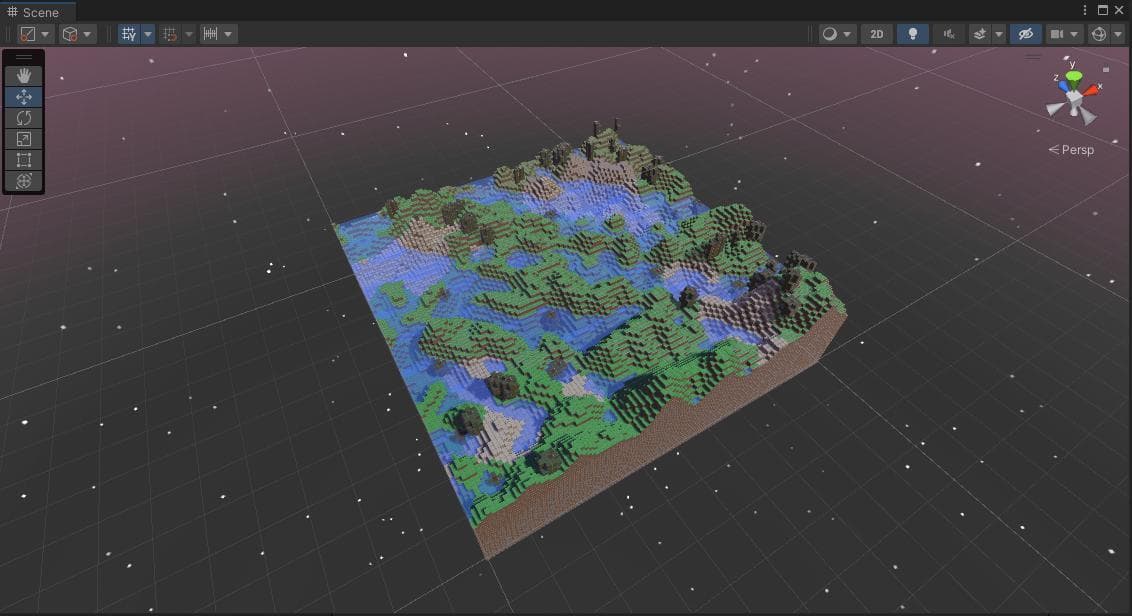Viewport: 1132px width, 616px height.
Task: Toggle grid snapping
Action: point(170,34)
